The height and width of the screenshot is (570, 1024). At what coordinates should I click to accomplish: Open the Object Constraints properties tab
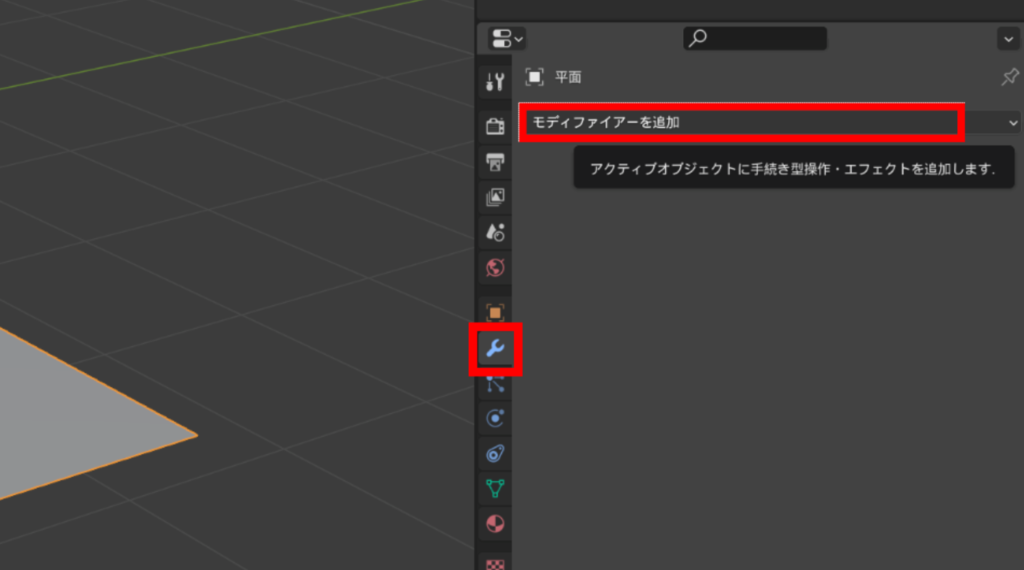point(495,454)
